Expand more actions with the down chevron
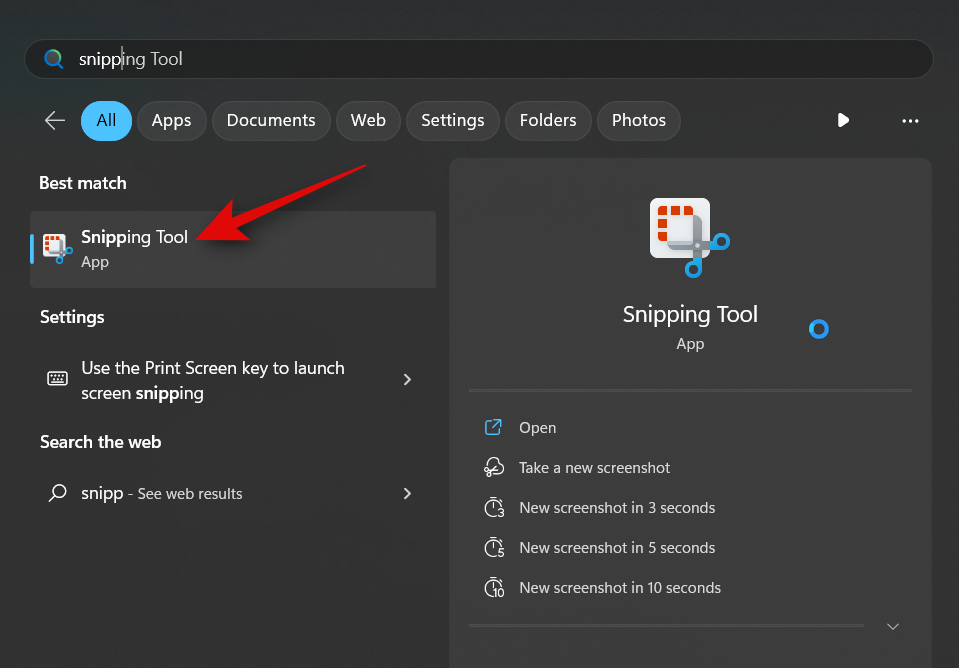Viewport: 959px width, 668px height. [893, 626]
